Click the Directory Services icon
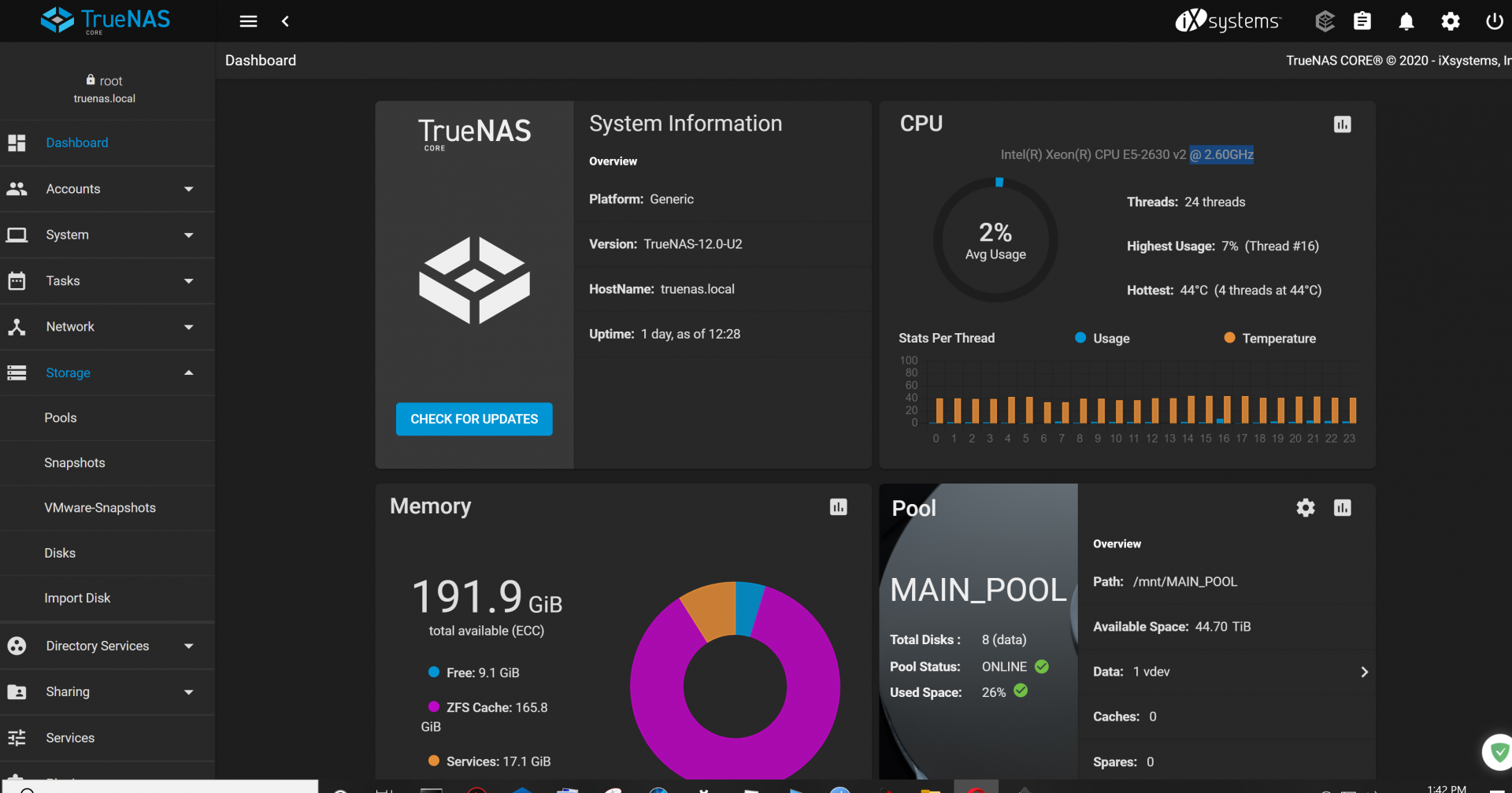The height and width of the screenshot is (793, 1512). (x=17, y=646)
